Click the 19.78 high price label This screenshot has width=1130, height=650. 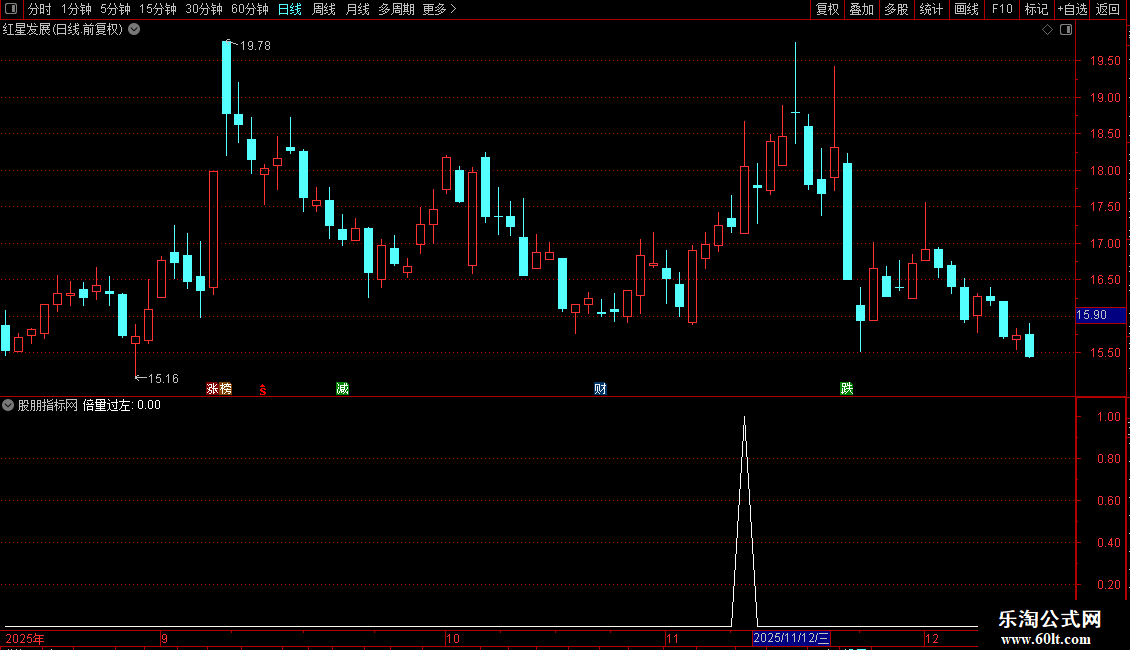tap(255, 45)
